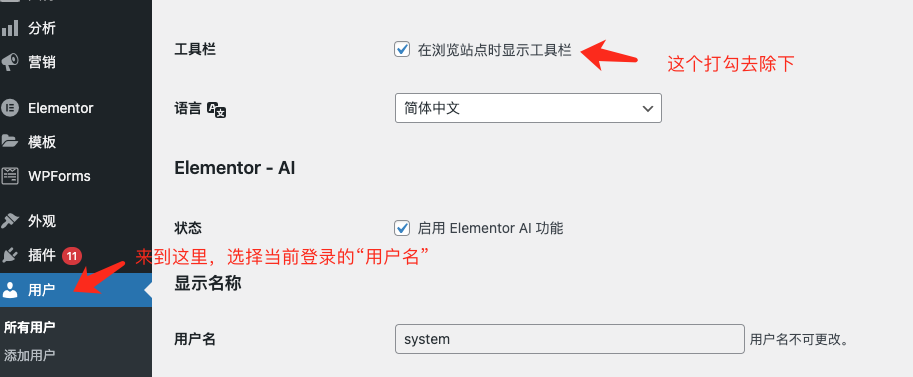Open the 简体中文 language dropdown
Viewport: 913px width, 377px height.
pyautogui.click(x=528, y=108)
